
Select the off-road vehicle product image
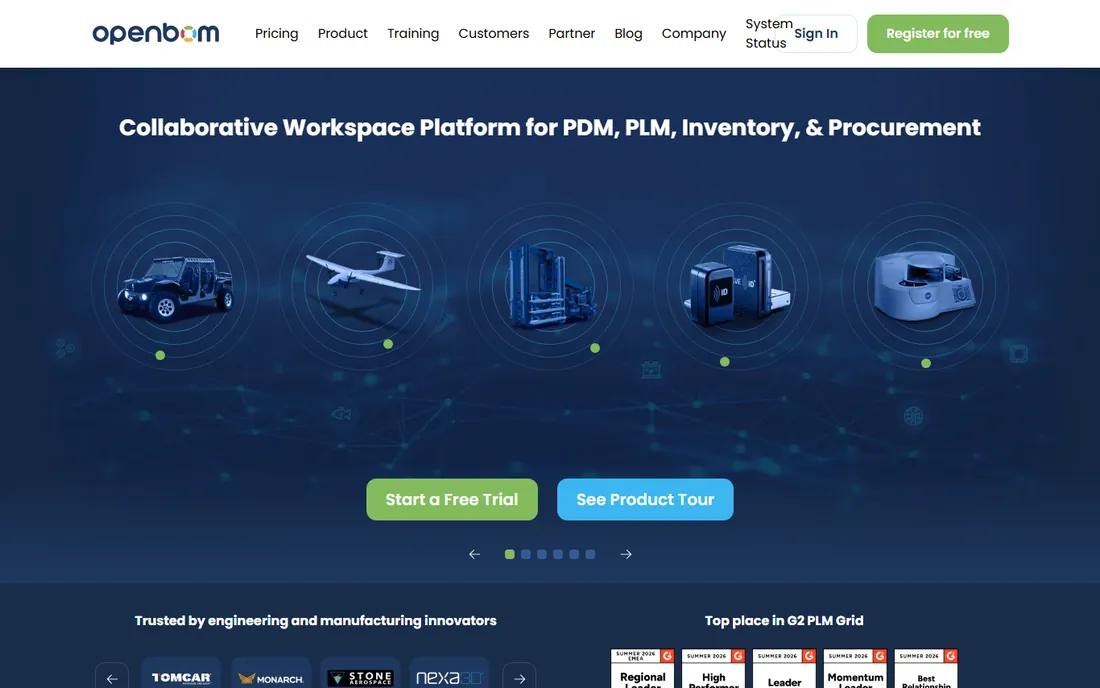(175, 286)
